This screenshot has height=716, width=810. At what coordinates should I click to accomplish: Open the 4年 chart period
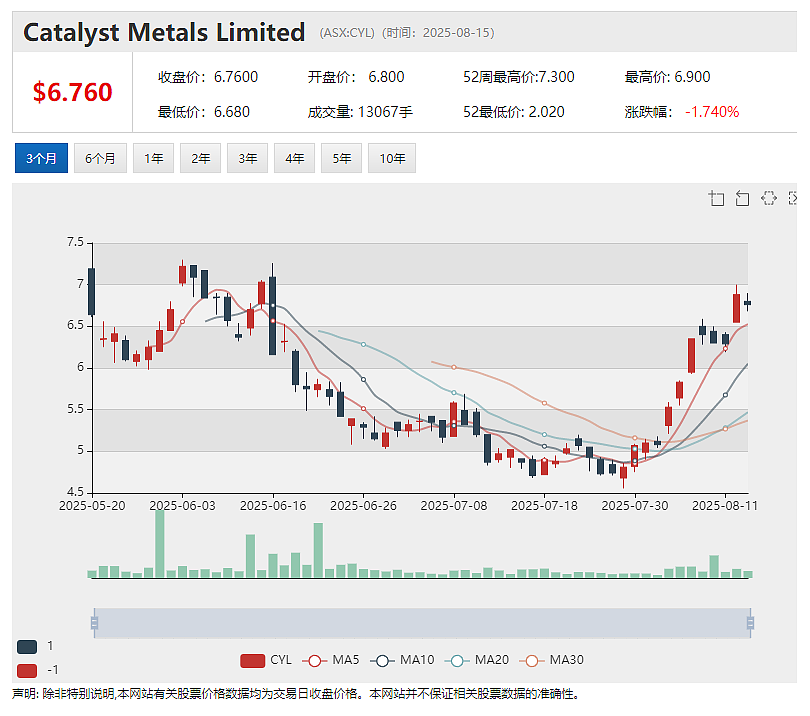tap(294, 158)
